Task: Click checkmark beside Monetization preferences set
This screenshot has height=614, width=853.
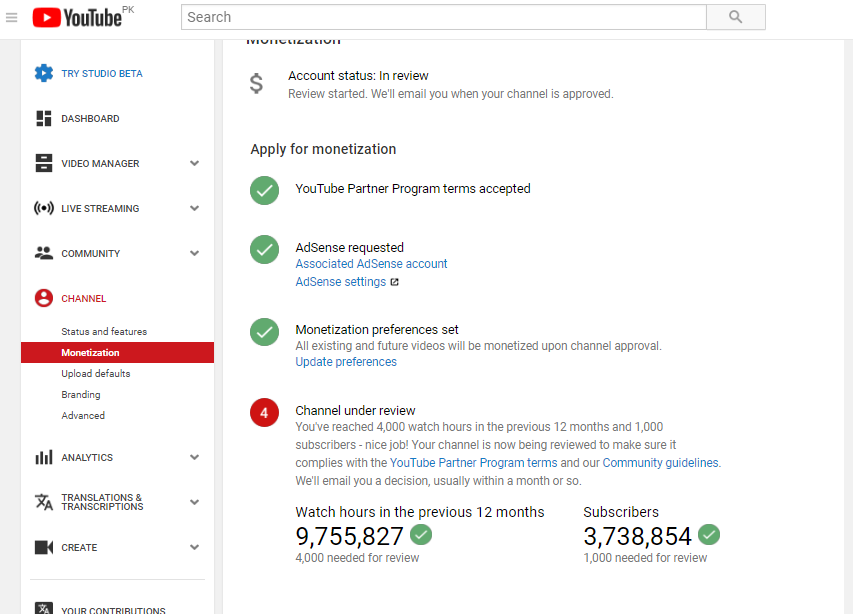Action: 264,332
